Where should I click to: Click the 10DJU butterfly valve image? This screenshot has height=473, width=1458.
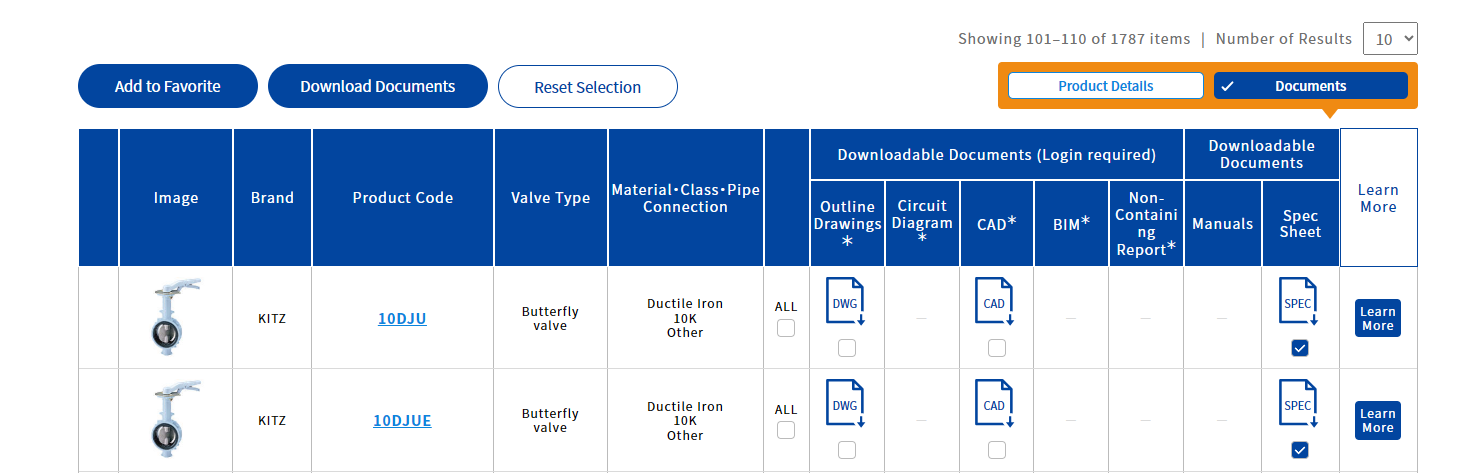(175, 318)
